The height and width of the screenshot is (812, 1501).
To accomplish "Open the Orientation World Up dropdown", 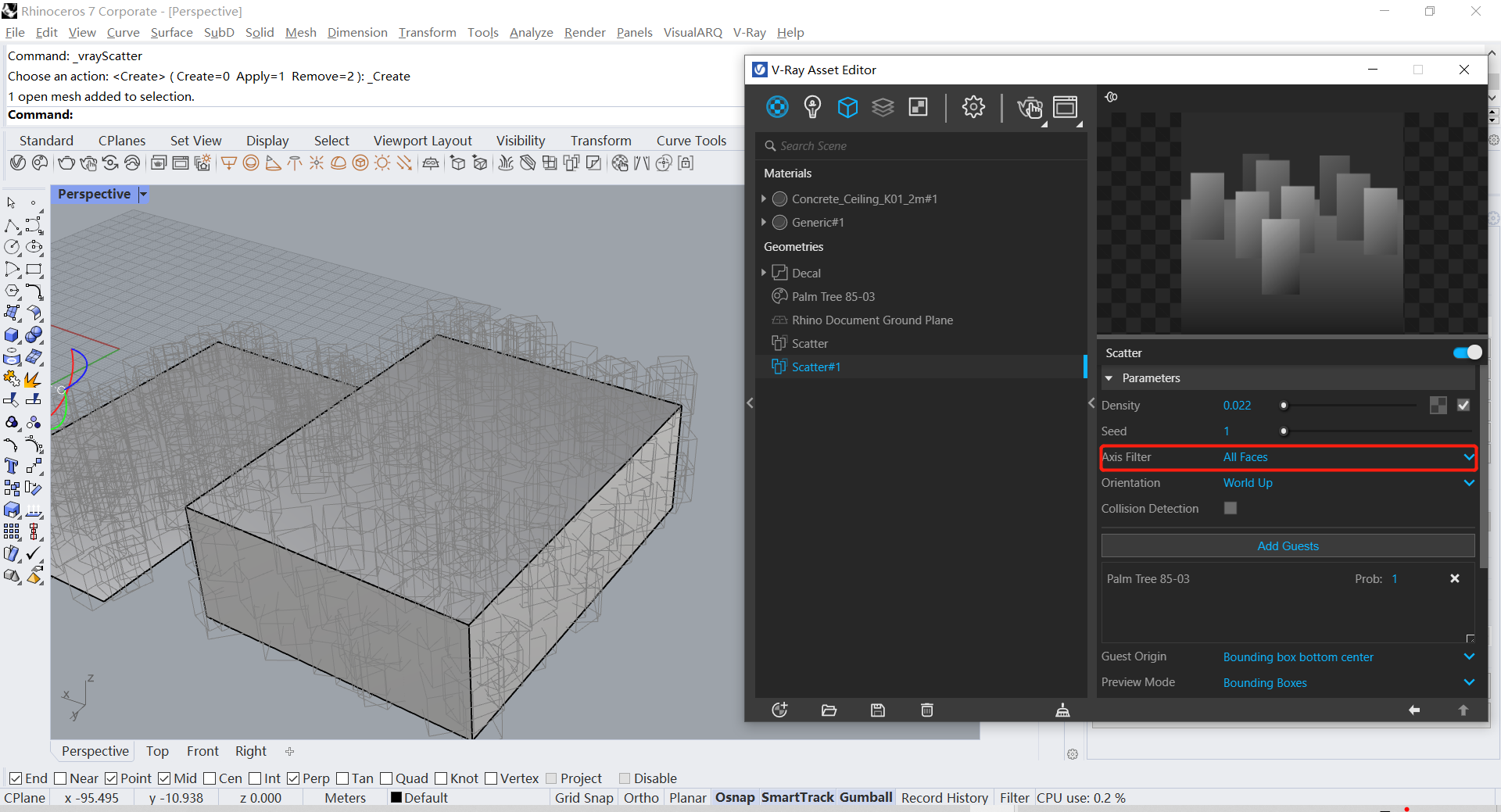I will point(1349,483).
